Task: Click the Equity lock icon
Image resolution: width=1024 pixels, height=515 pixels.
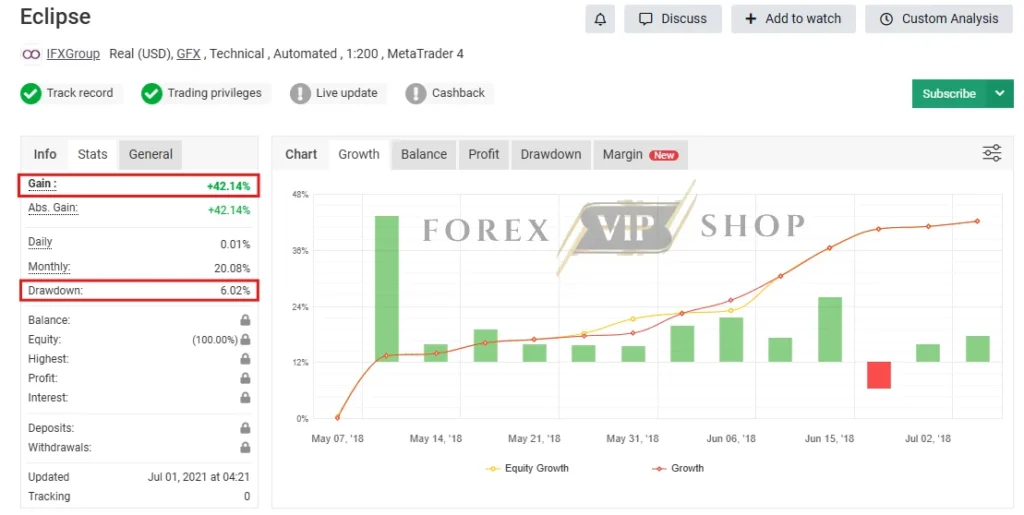Action: pos(245,339)
